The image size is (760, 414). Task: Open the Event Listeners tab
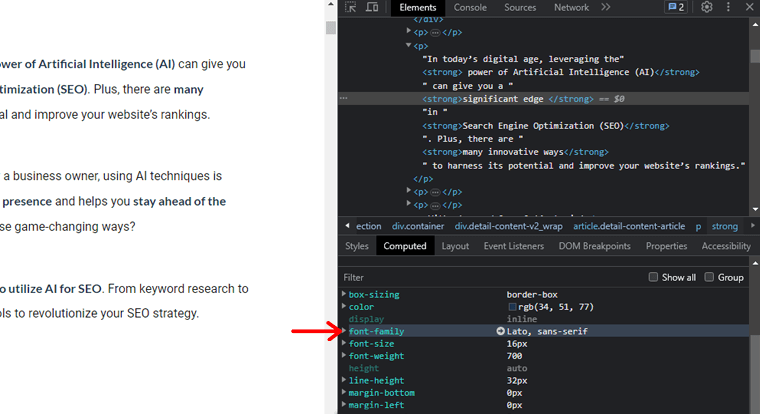(514, 246)
